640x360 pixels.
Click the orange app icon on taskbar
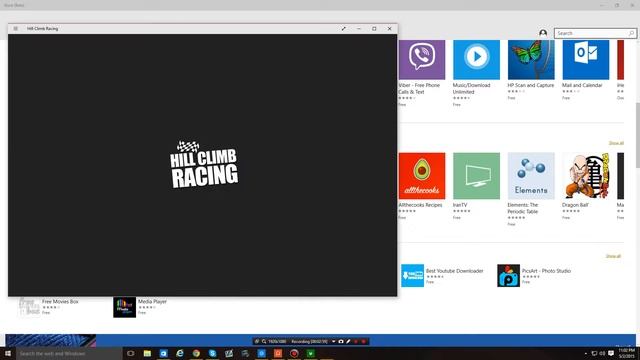pyautogui.click(x=278, y=353)
